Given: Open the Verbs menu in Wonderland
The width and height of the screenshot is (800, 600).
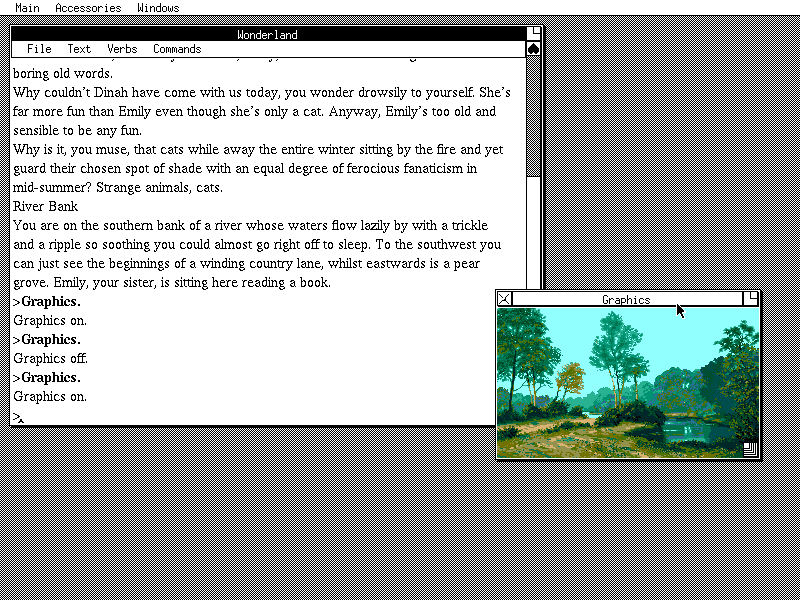Looking at the screenshot, I should click(x=122, y=49).
